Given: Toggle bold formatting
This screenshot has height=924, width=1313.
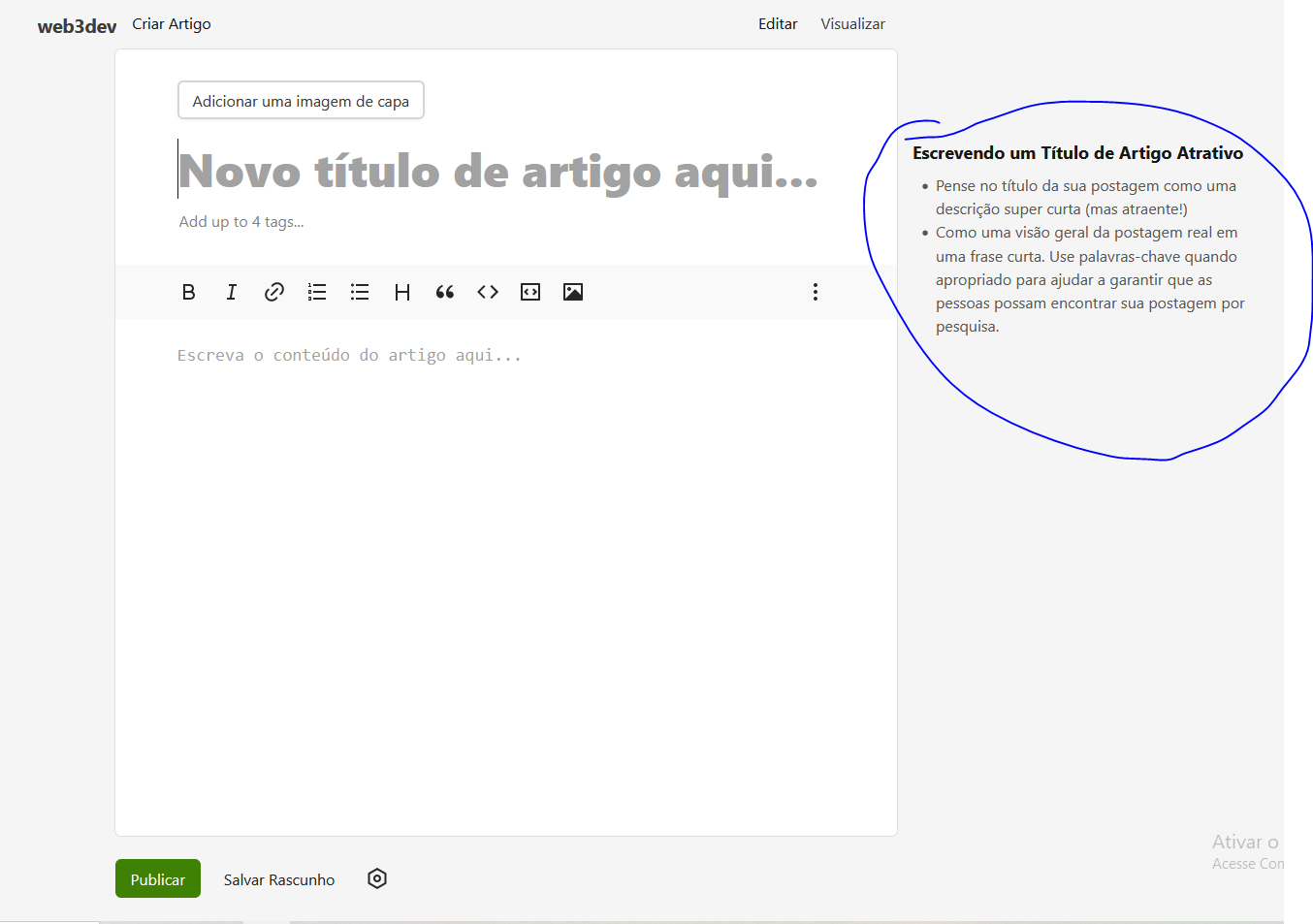Looking at the screenshot, I should pos(188,292).
